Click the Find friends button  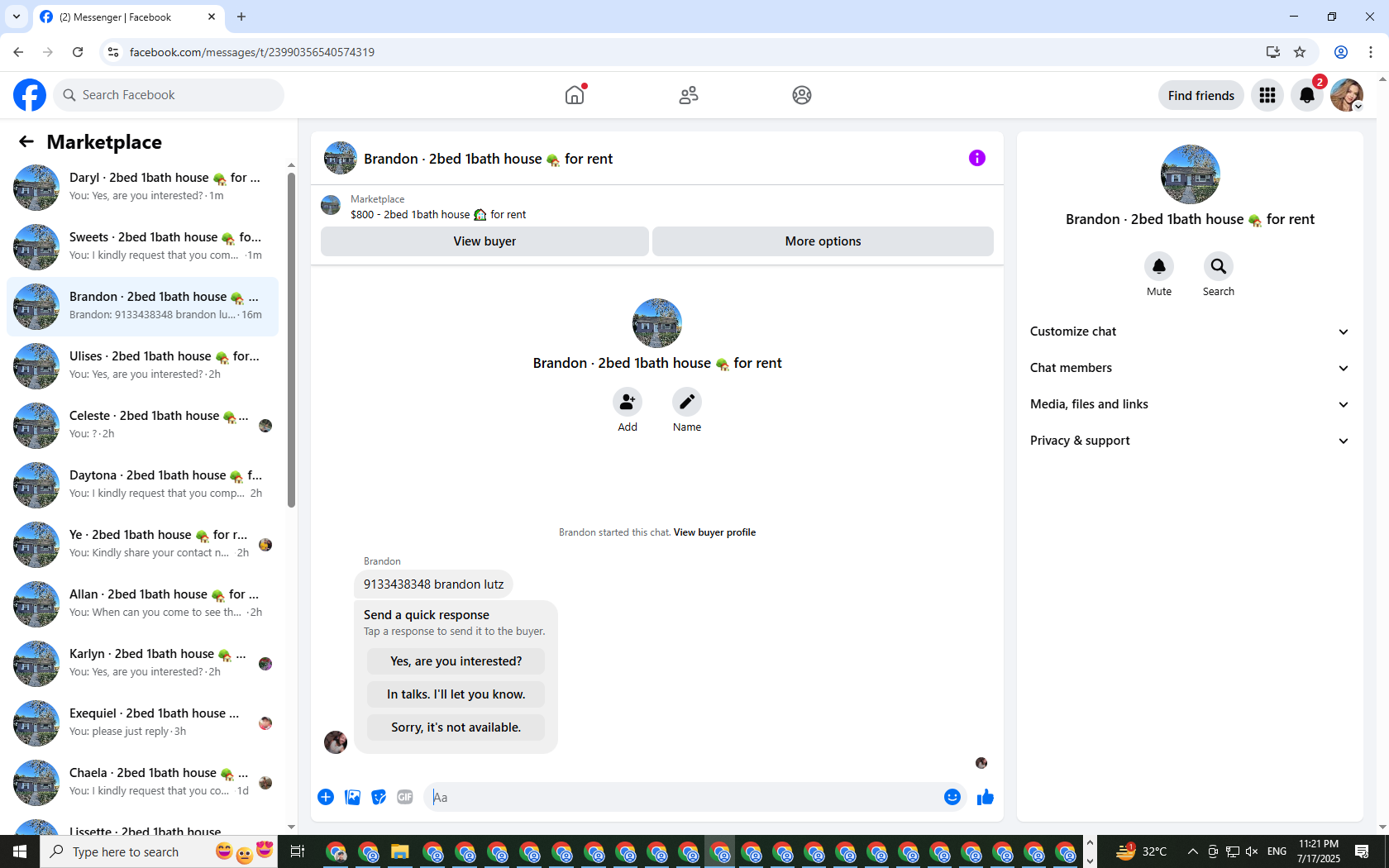pyautogui.click(x=1200, y=95)
